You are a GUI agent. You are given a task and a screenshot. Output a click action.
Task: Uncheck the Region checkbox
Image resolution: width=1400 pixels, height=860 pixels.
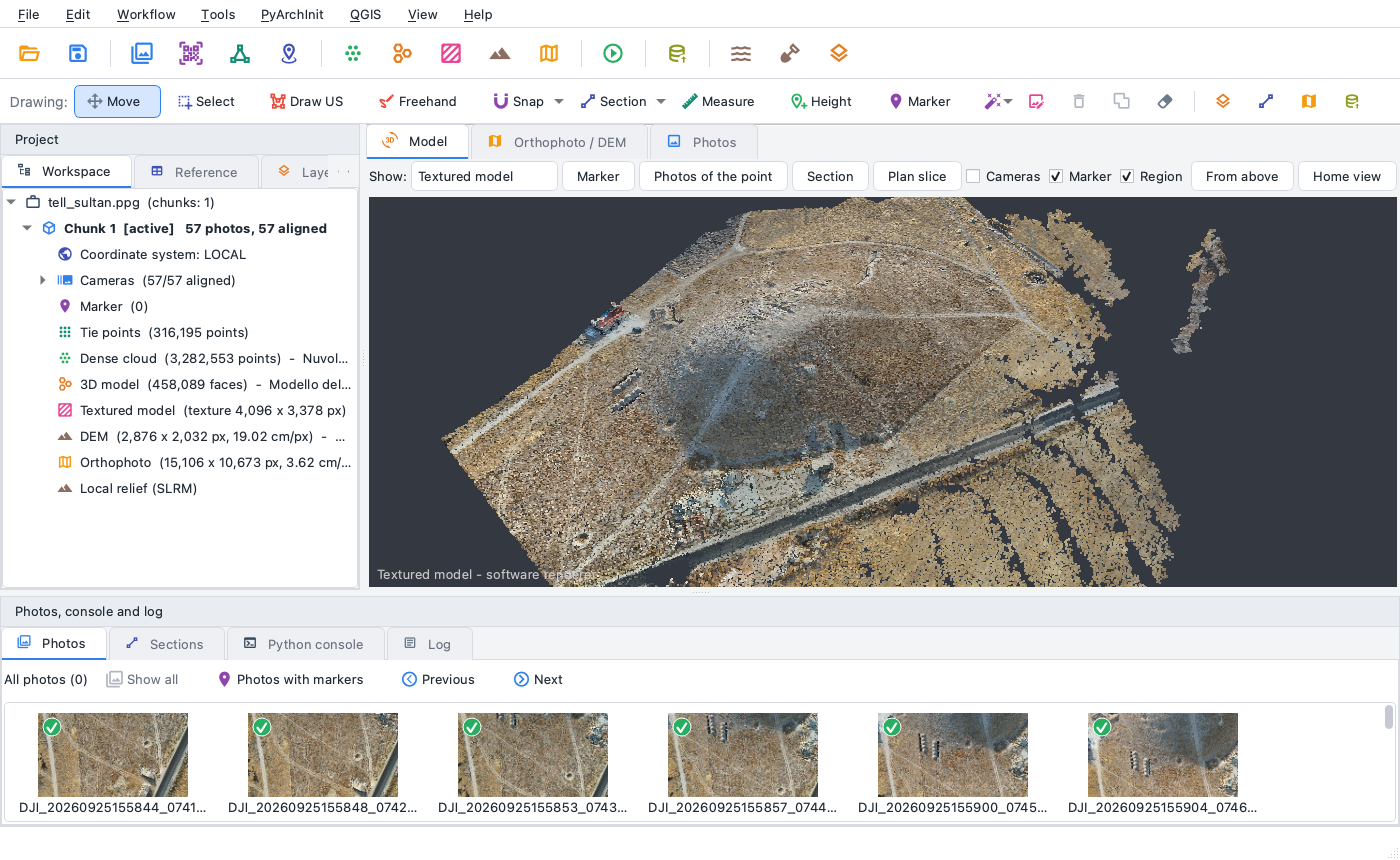coord(1127,176)
